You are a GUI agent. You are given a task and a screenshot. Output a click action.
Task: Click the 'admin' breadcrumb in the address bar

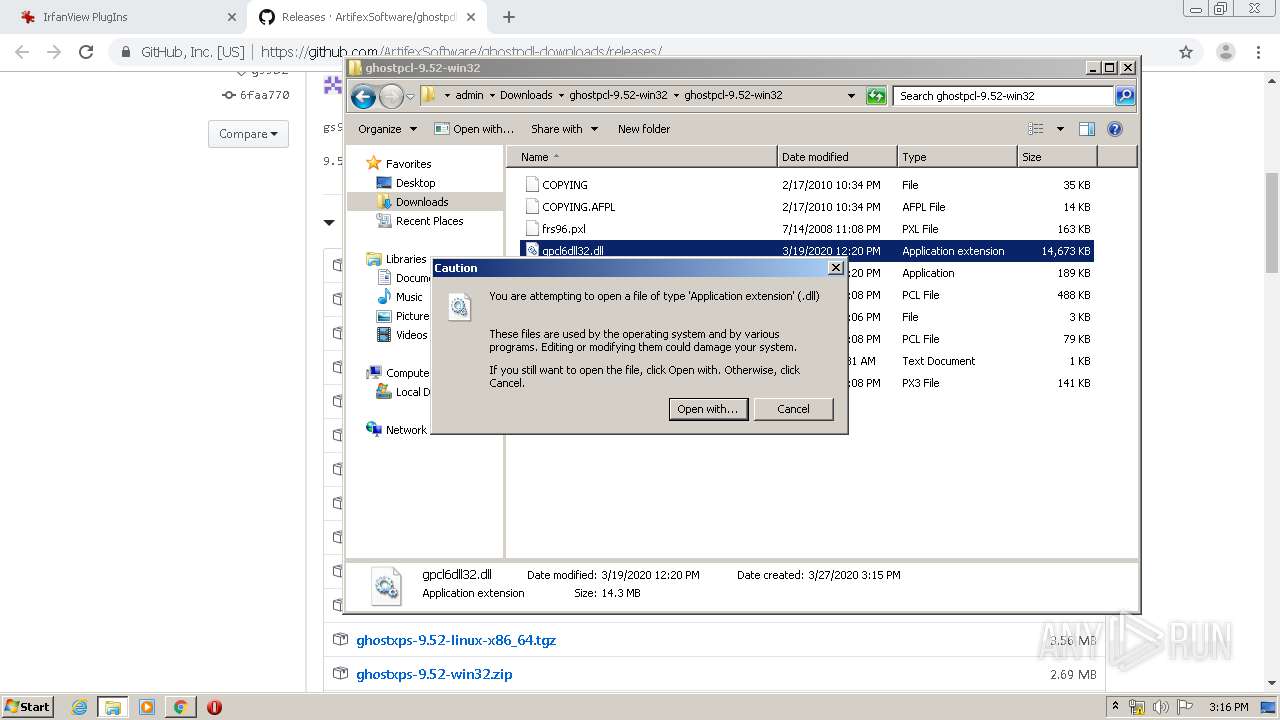click(x=469, y=96)
